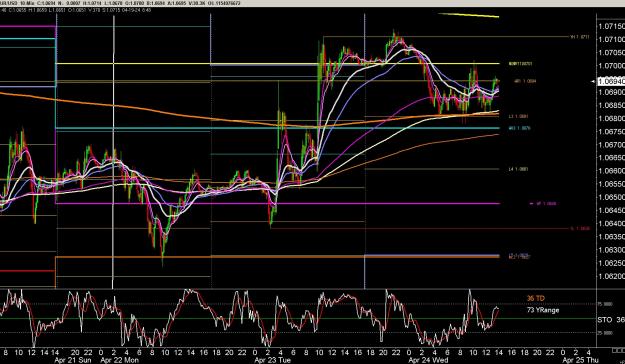Select the yellow horizontal line near 1.0700

[x=277, y=63]
